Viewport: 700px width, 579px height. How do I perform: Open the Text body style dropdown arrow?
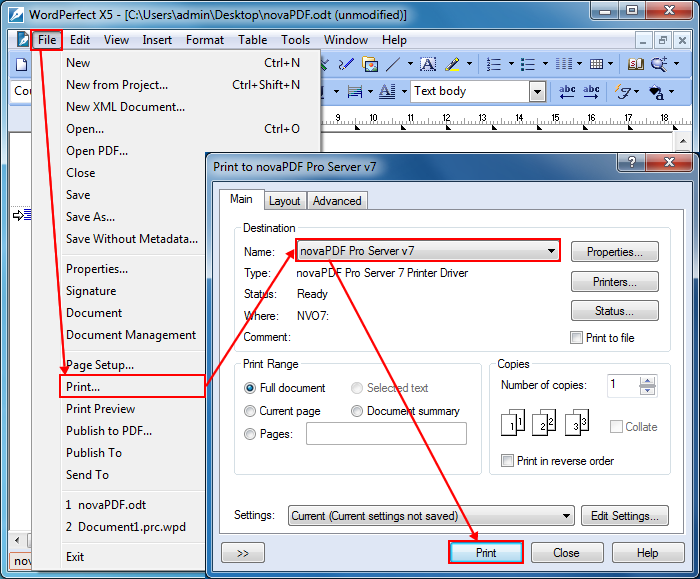click(537, 92)
